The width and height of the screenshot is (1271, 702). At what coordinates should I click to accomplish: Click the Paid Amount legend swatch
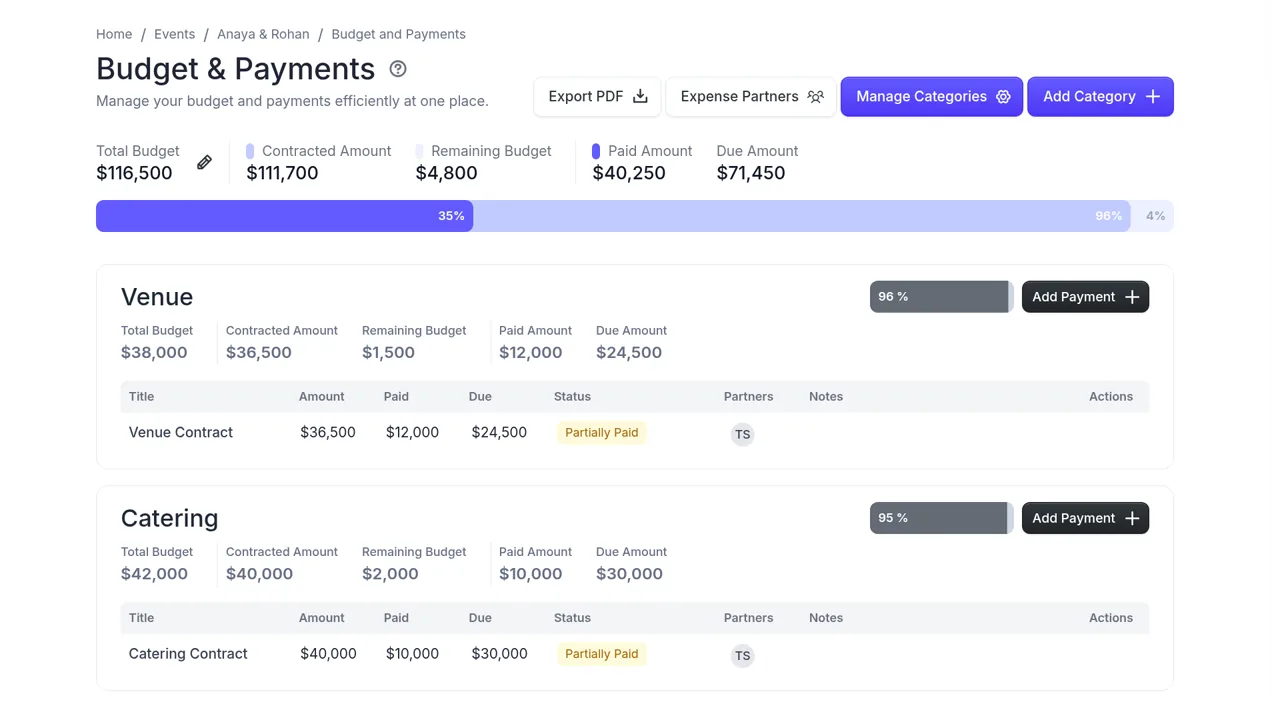[596, 151]
